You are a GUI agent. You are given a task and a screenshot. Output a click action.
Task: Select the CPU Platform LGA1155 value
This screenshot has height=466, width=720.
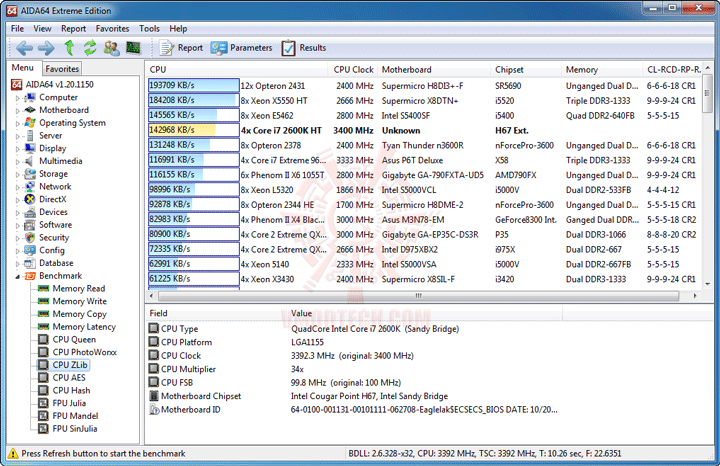coord(307,342)
